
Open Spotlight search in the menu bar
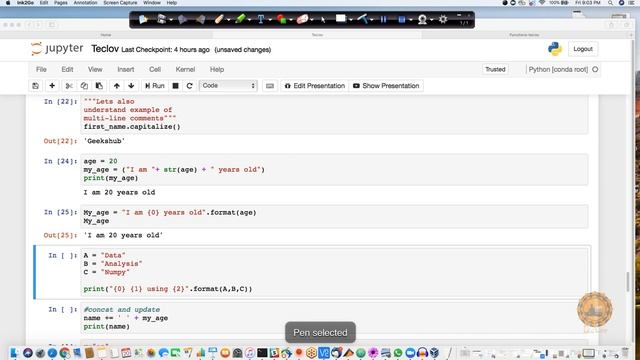[610, 3]
